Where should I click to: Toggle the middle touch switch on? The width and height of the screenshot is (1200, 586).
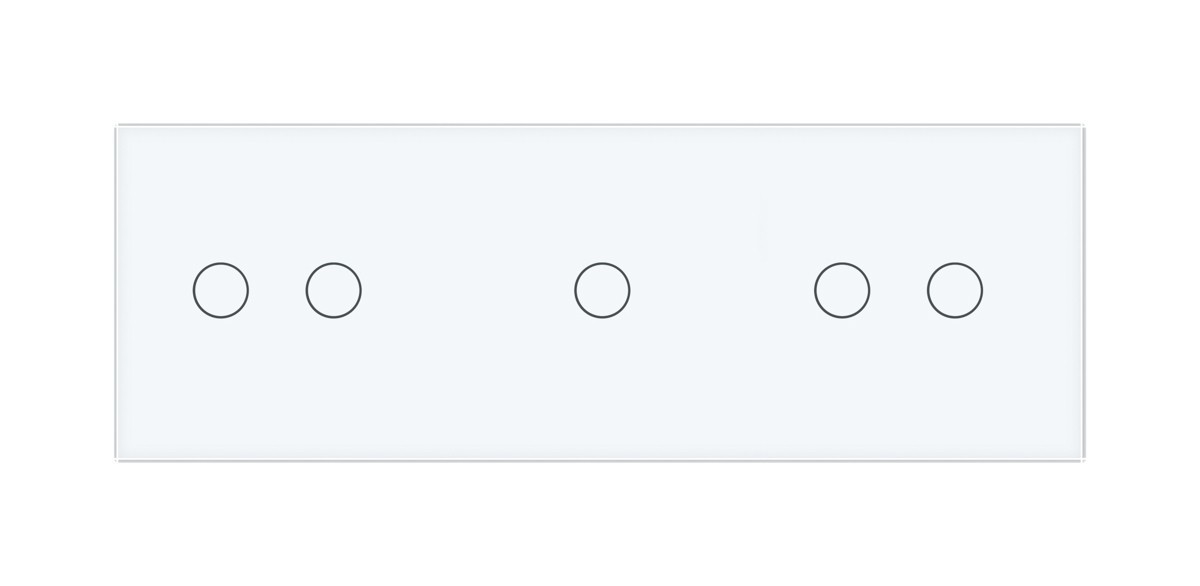click(602, 291)
